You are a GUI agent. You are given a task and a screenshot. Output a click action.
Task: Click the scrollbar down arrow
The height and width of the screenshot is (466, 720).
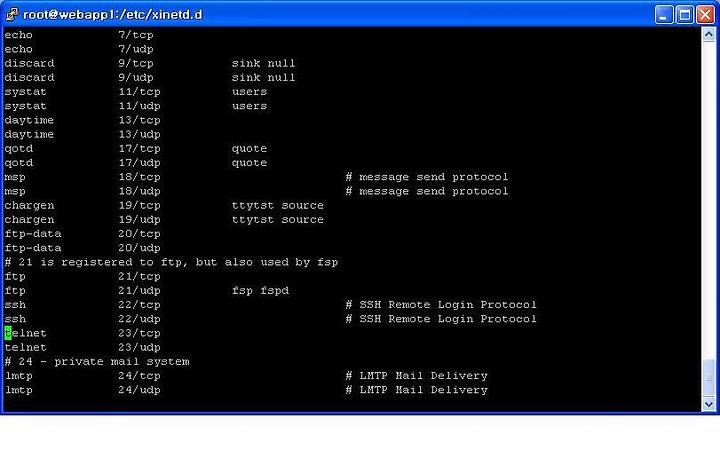(709, 404)
